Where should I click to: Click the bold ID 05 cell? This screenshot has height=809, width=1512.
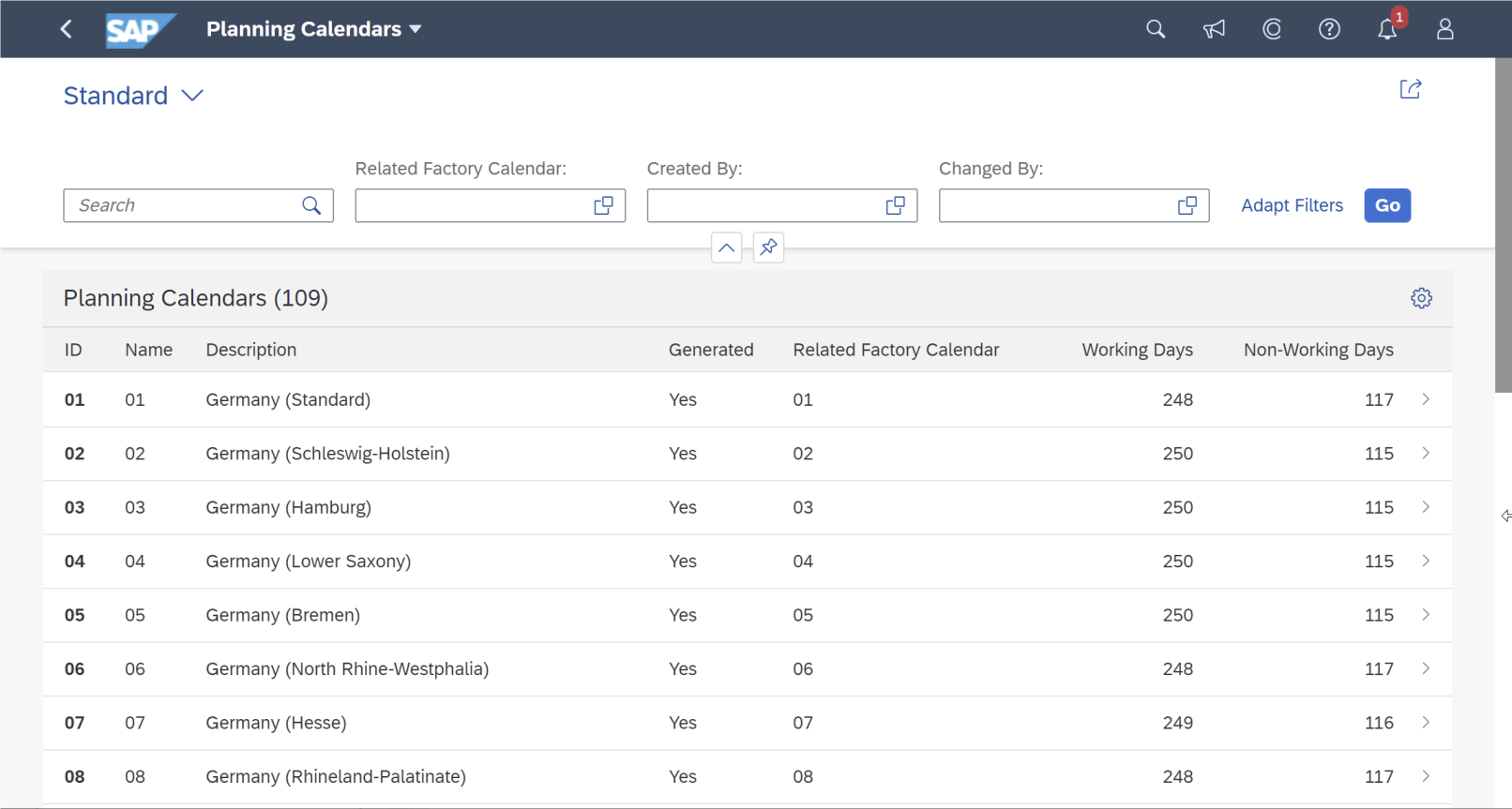(74, 615)
